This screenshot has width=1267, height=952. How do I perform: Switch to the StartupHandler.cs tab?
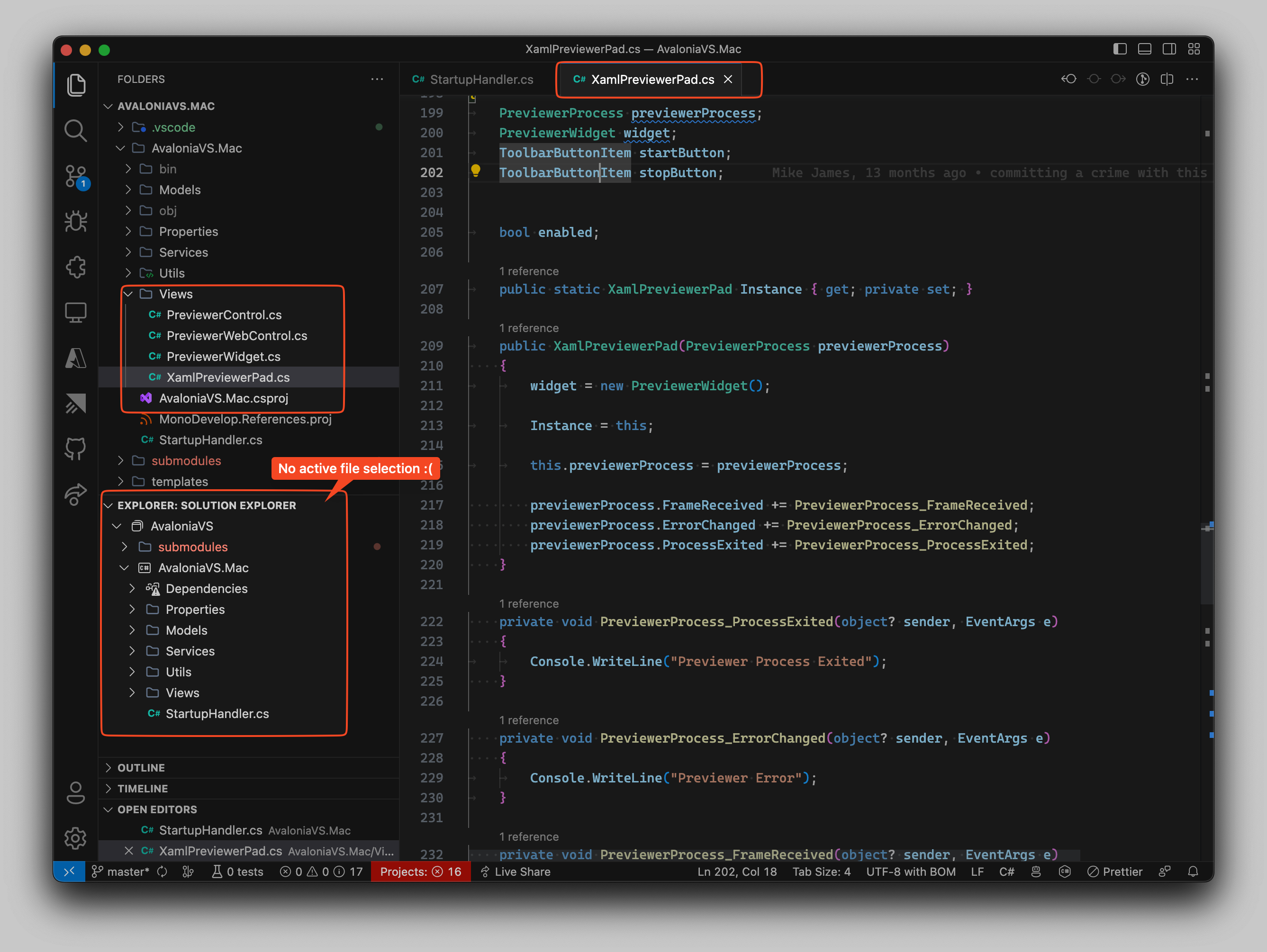(x=481, y=79)
